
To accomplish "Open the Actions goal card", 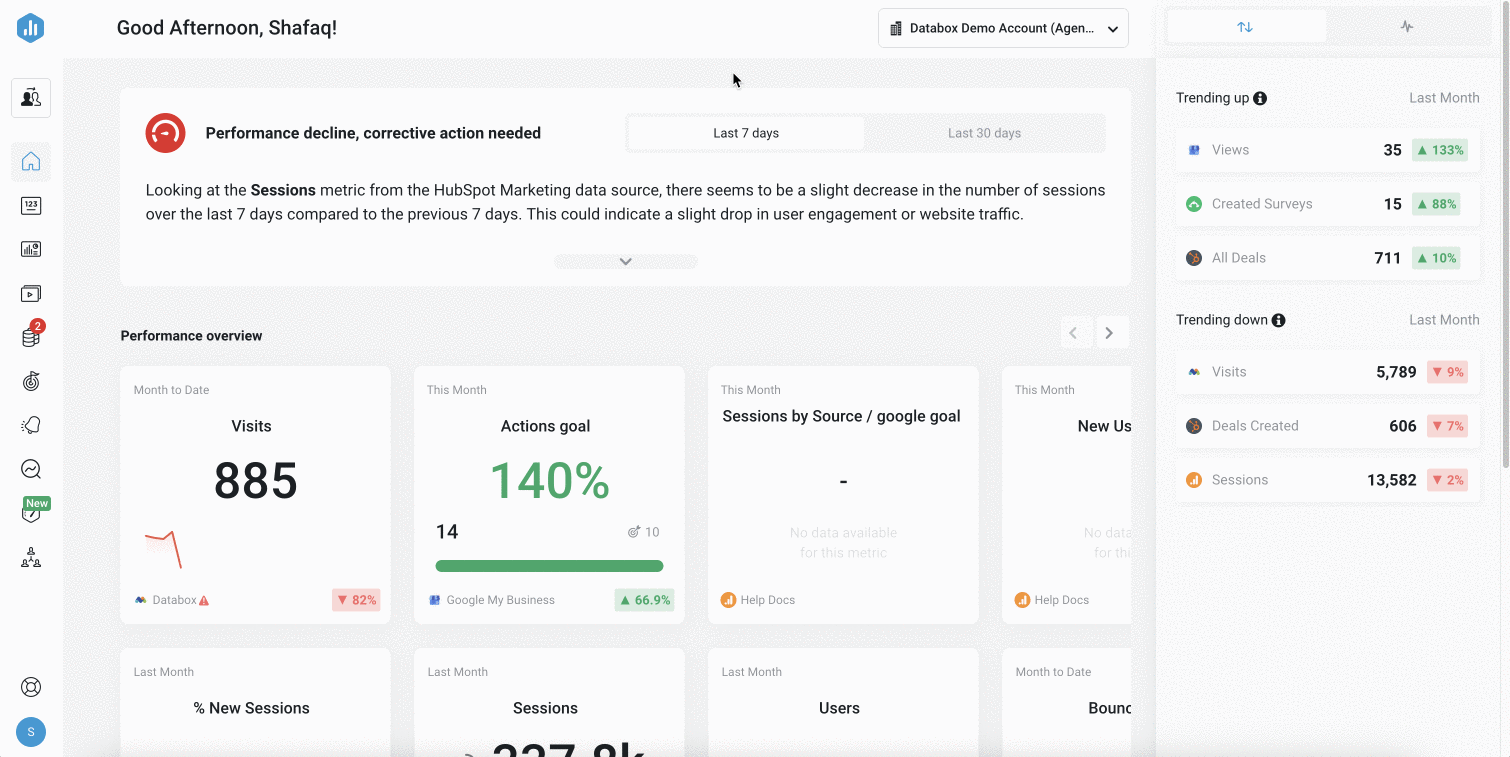I will (549, 495).
